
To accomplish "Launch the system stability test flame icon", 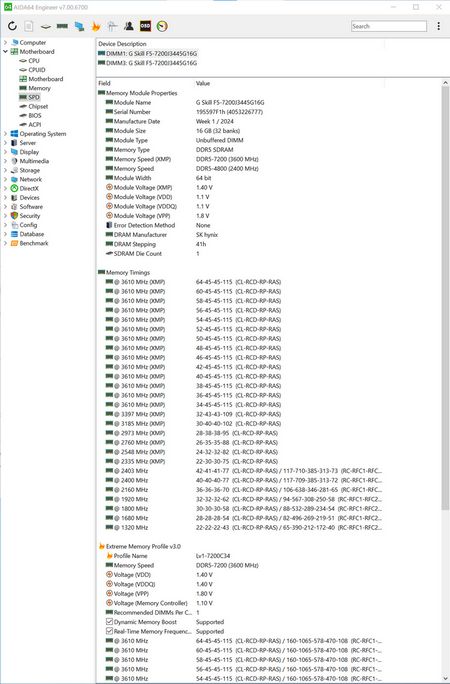I will coord(95,27).
